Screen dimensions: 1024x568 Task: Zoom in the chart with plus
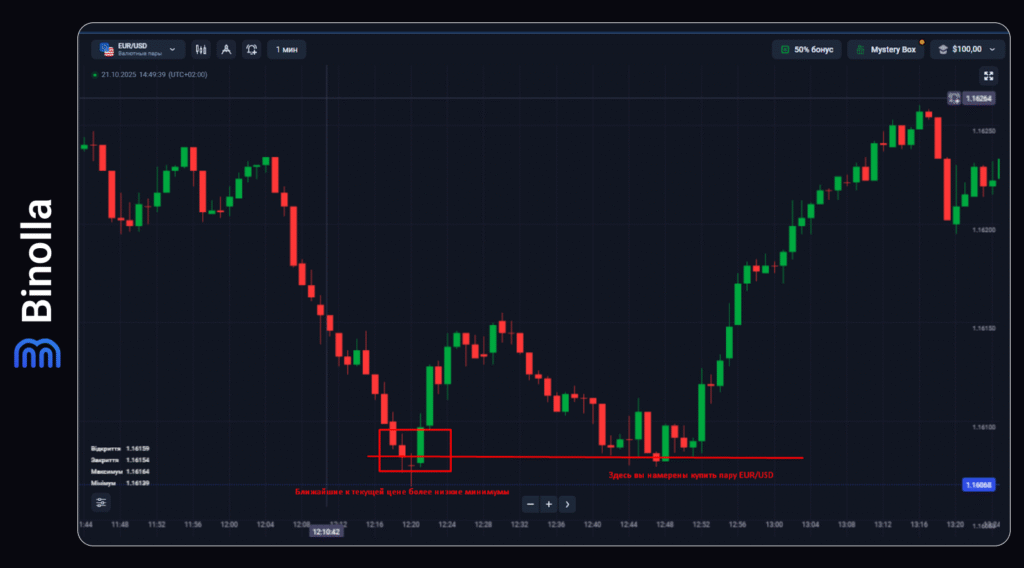click(x=548, y=504)
